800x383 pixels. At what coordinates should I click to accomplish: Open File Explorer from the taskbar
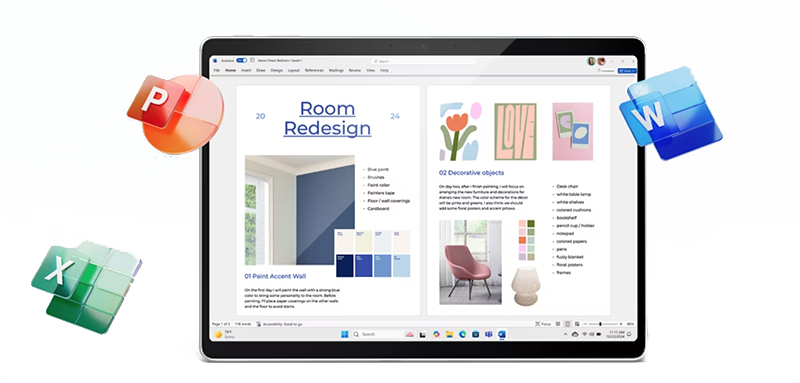point(449,334)
